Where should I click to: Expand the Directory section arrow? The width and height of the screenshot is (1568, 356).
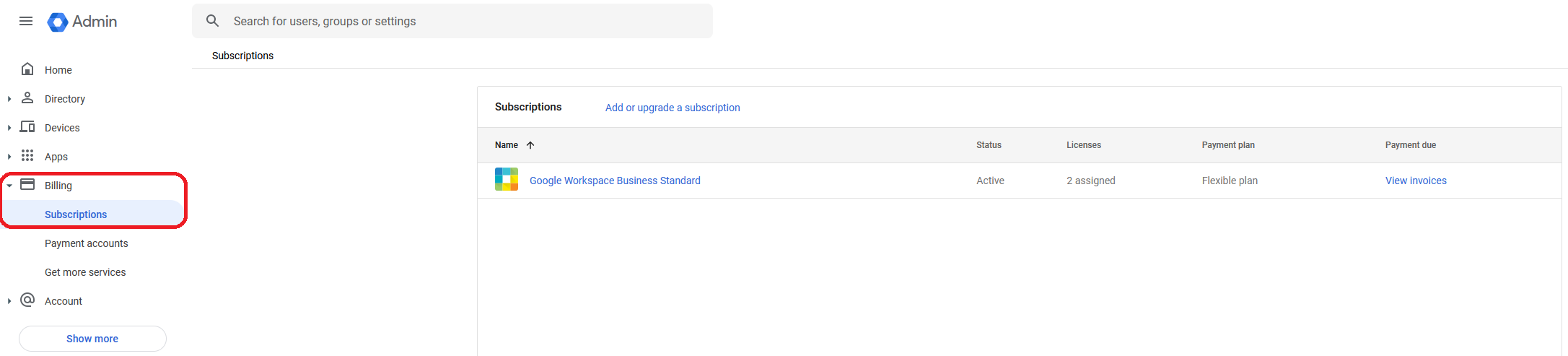[x=9, y=99]
